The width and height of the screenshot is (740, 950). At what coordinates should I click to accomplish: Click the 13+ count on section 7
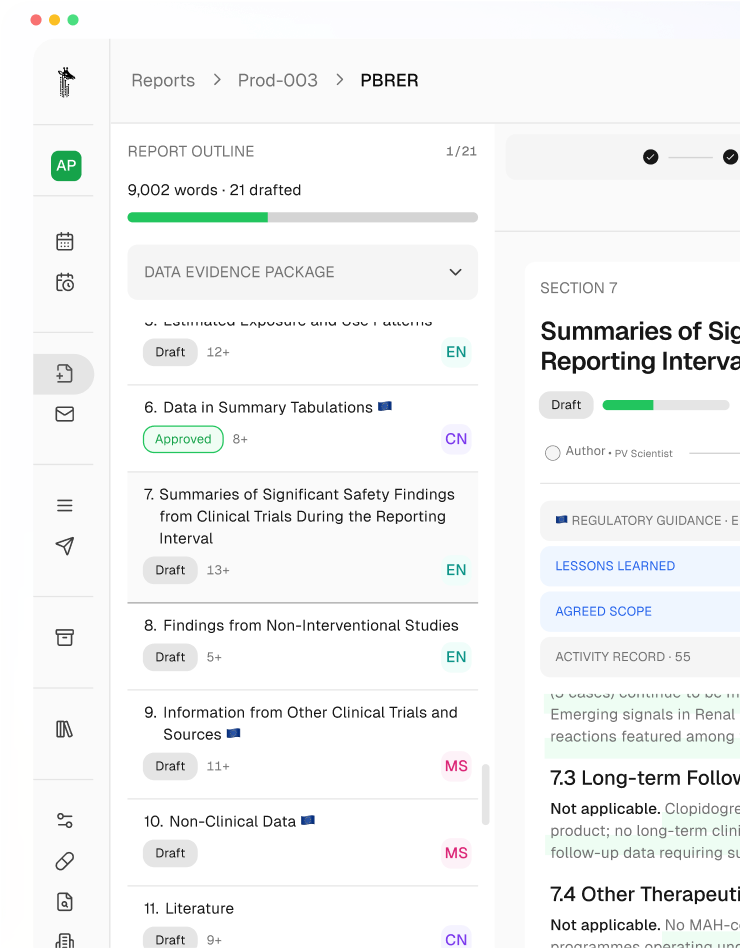coord(218,570)
